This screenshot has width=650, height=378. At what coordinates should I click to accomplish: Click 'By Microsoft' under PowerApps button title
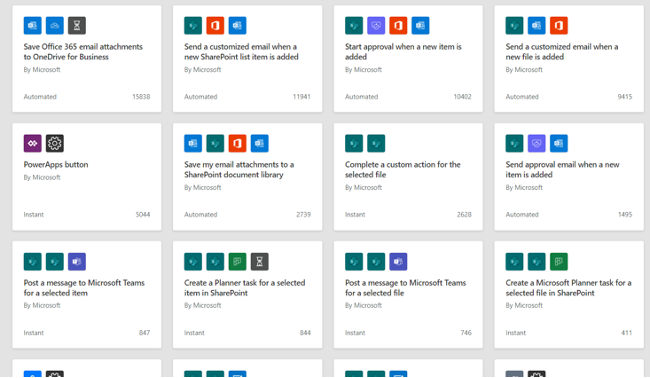[x=42, y=177]
